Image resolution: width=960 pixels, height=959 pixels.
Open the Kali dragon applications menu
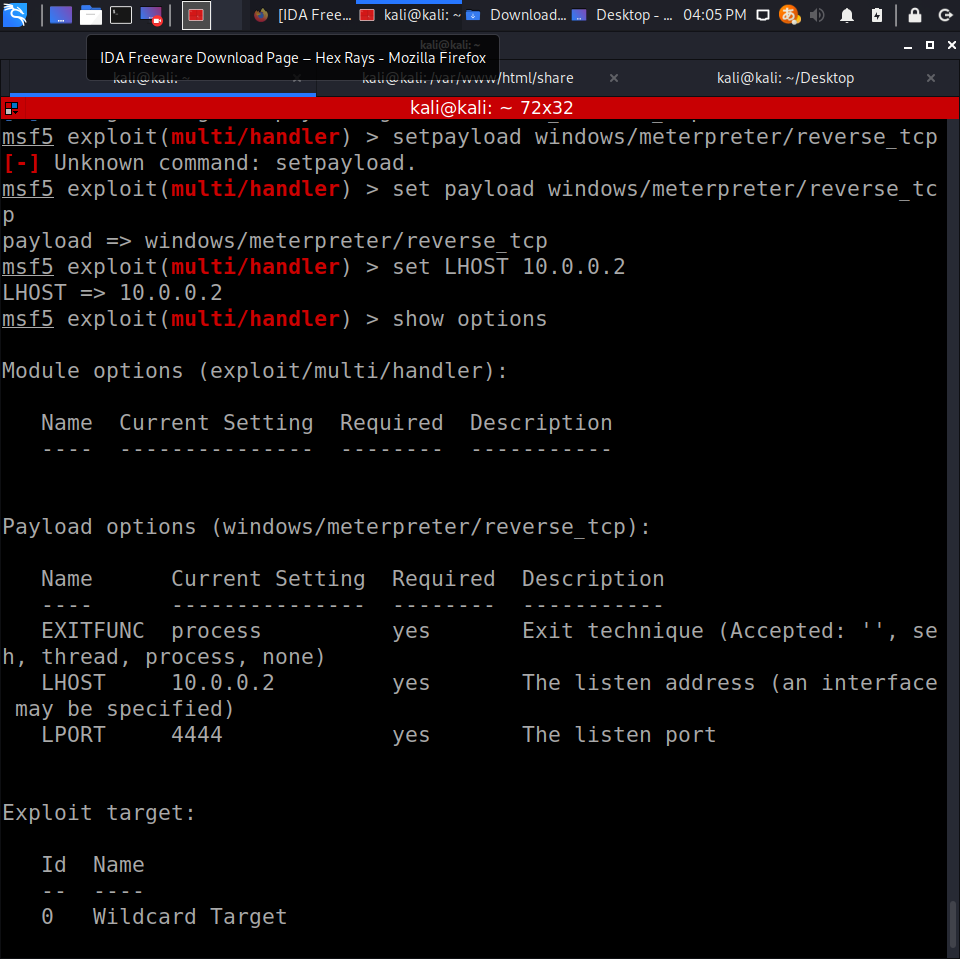15,15
